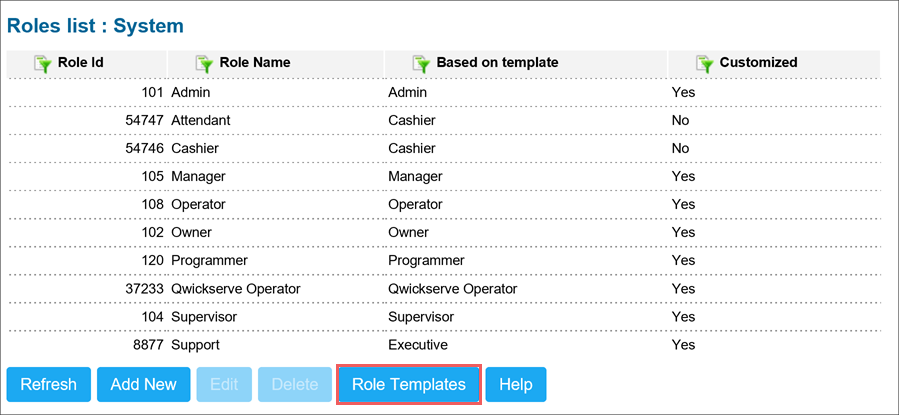Click the filter icon beside Role Id
899x415 pixels.
[43, 64]
